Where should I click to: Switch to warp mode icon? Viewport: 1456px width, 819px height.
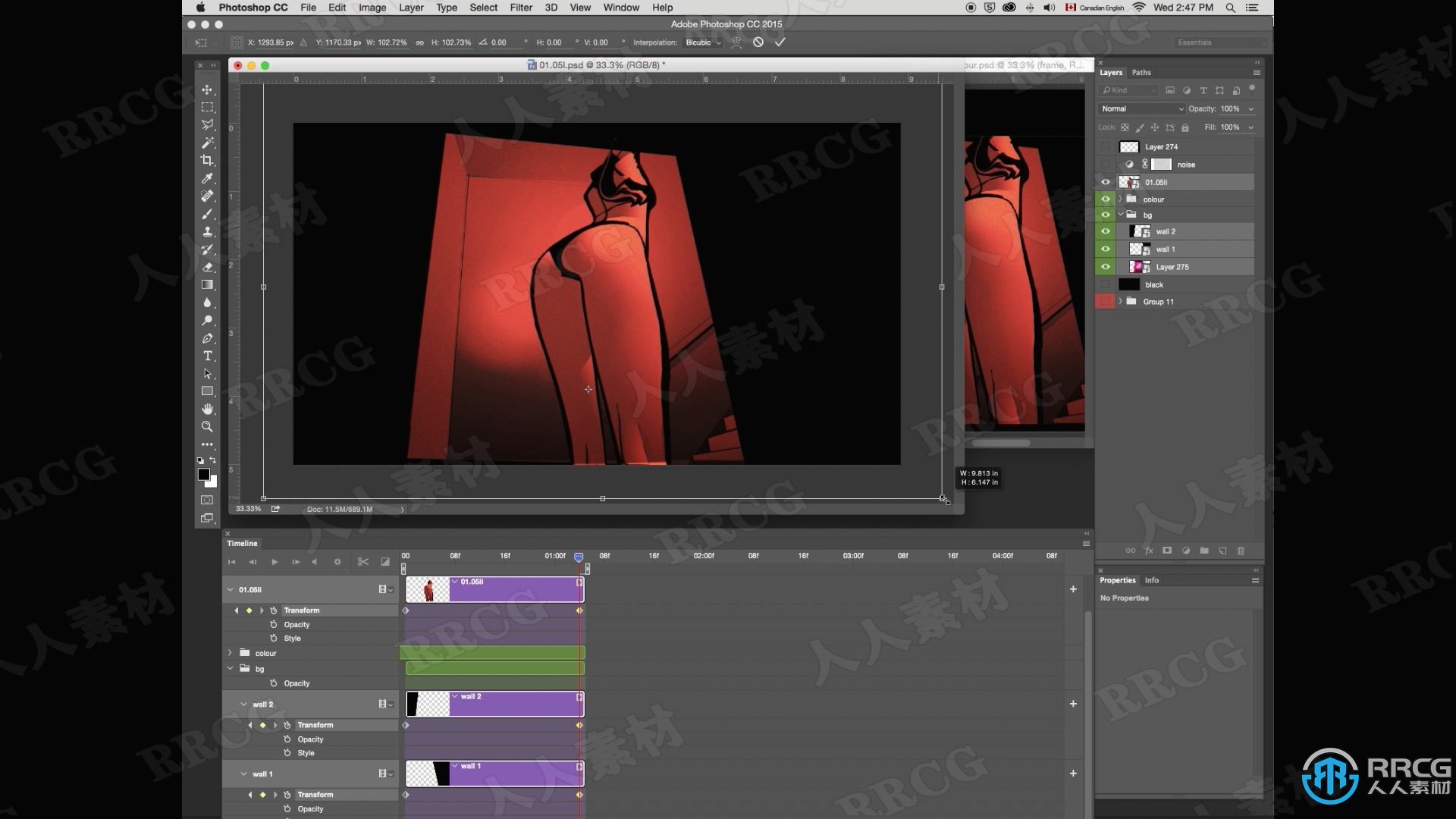[x=736, y=42]
